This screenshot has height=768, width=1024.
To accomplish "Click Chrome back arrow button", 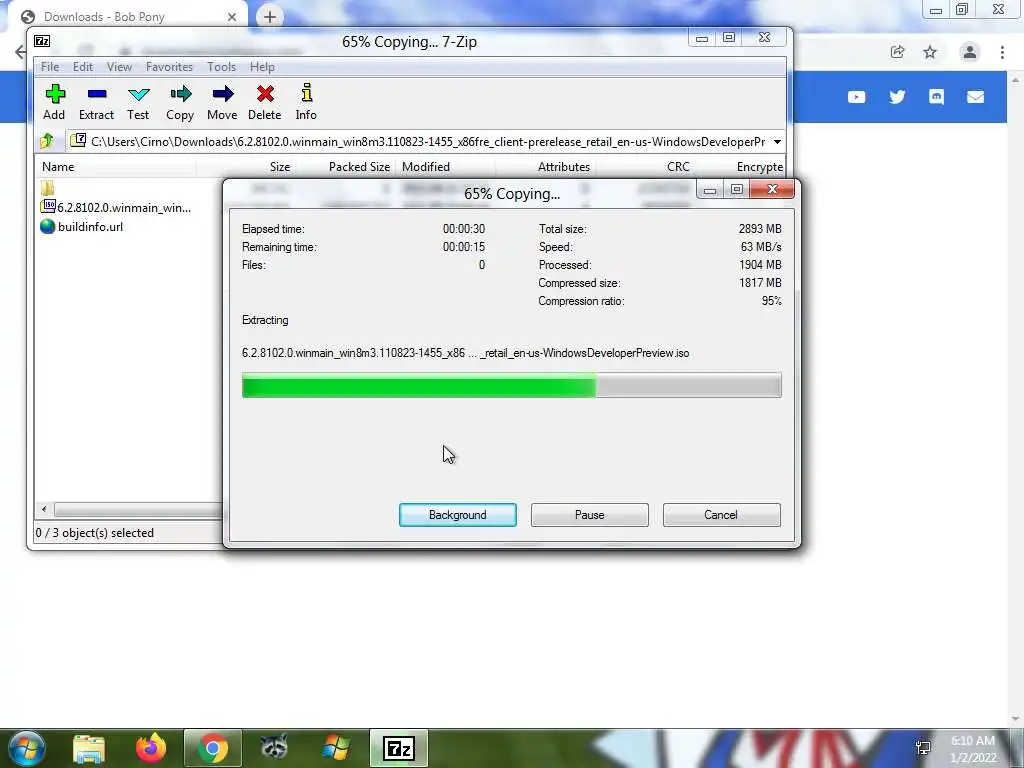I will 20,52.
